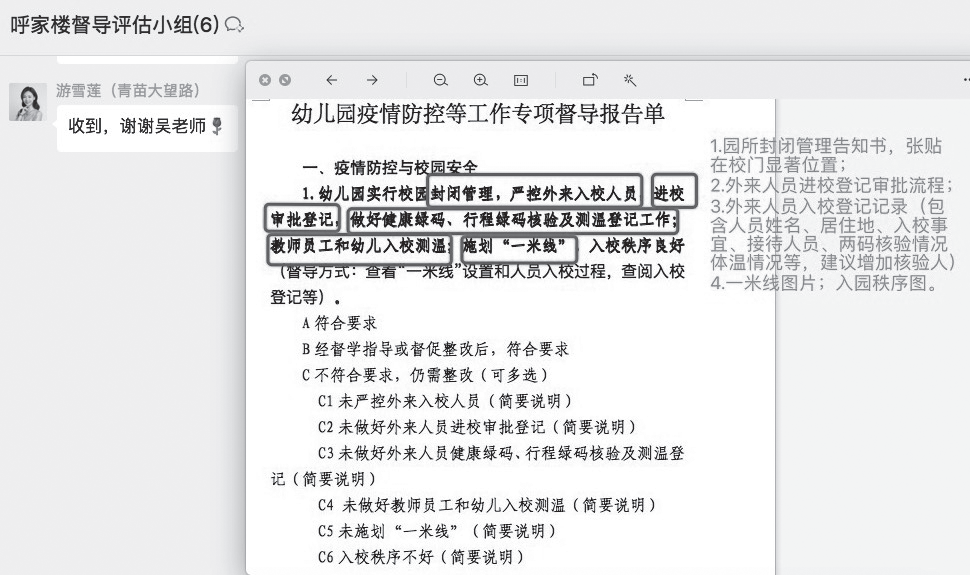This screenshot has height=575, width=970.
Task: Minimize the image viewer with second round button
Action: click(285, 80)
